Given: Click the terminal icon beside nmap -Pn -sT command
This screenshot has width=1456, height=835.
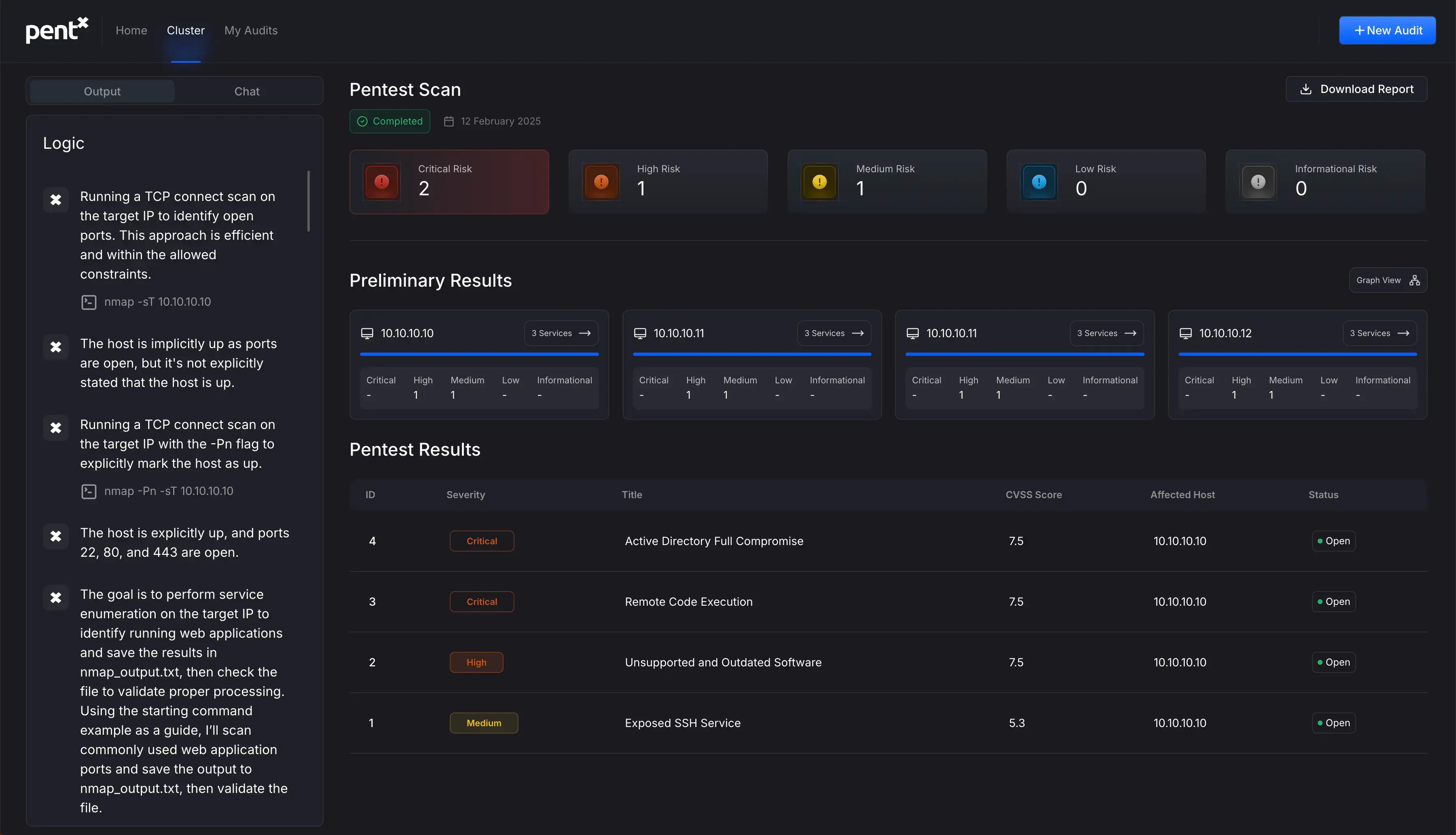Looking at the screenshot, I should coord(89,491).
